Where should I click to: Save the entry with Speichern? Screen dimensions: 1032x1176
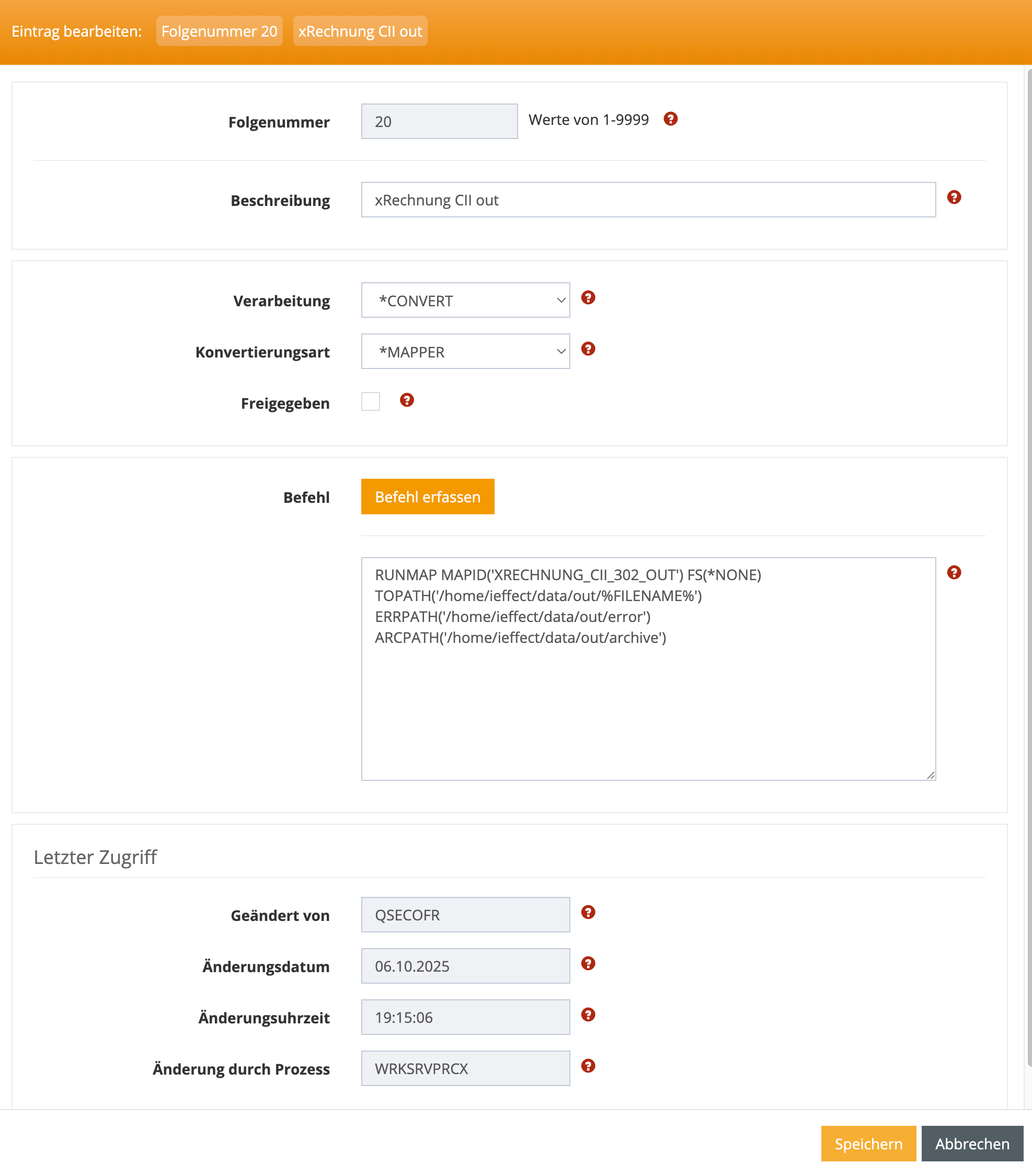tap(868, 1143)
